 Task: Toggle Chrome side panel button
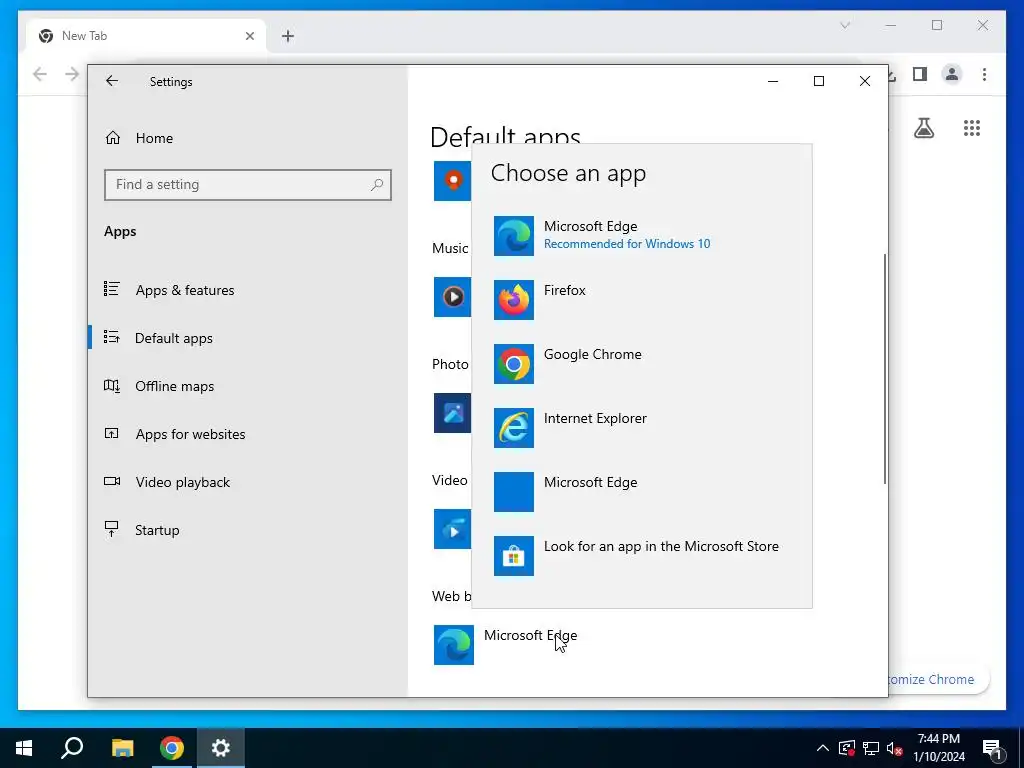click(920, 74)
